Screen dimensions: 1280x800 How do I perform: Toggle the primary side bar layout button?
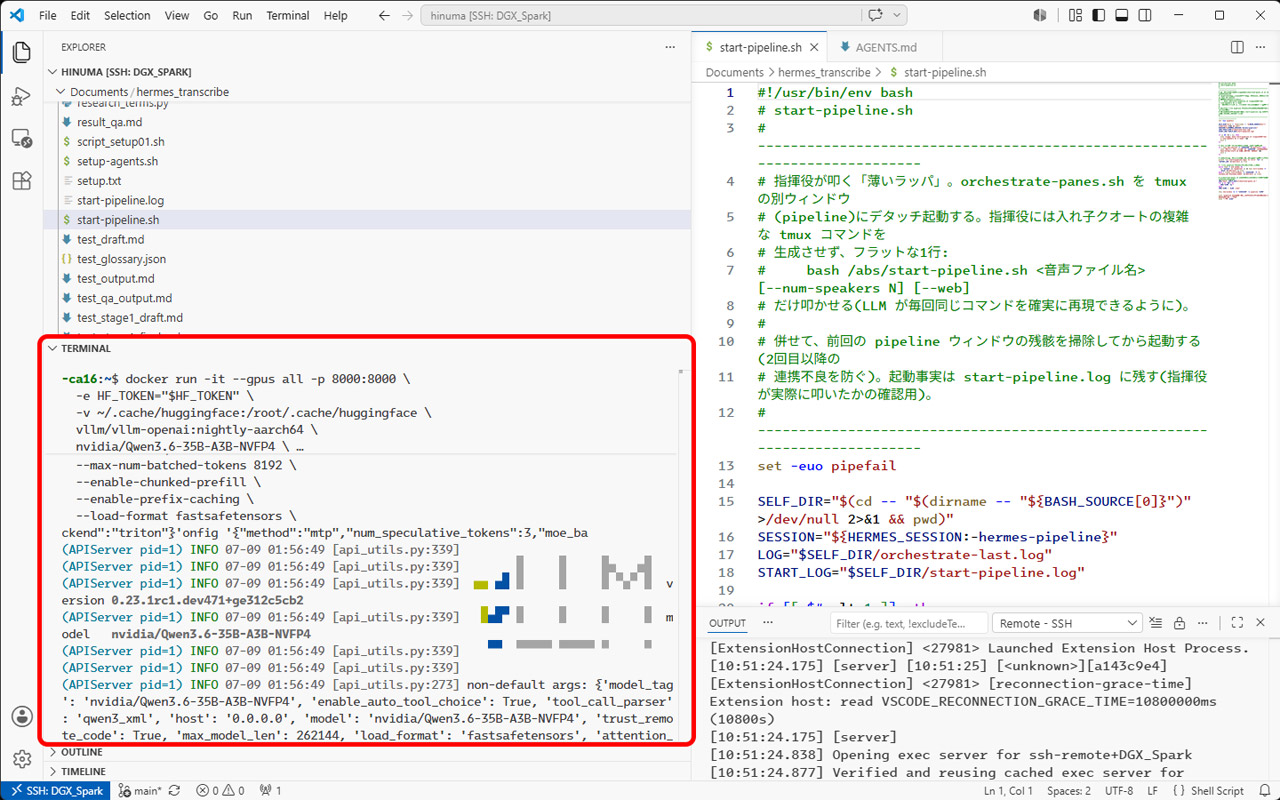1098,15
